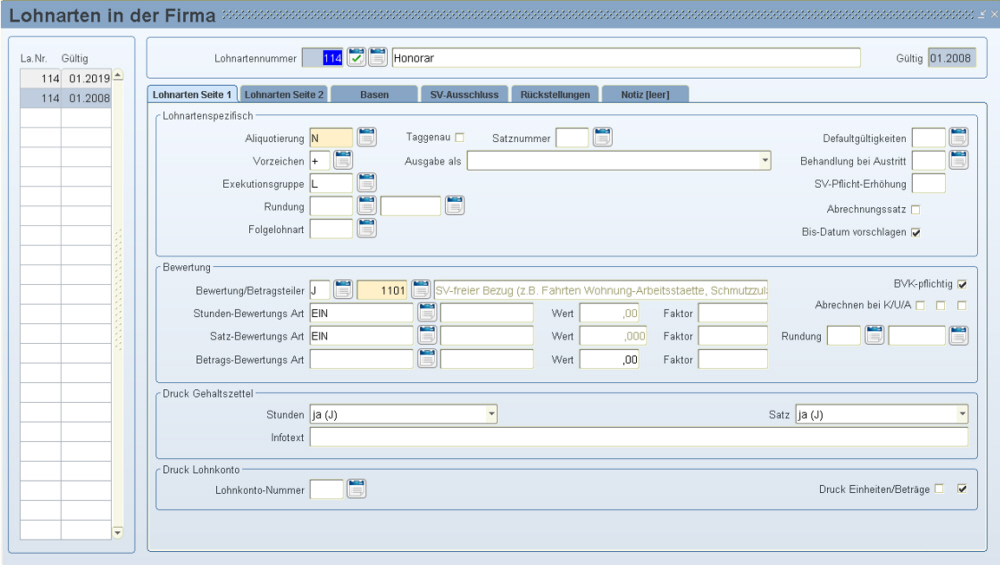Open lookup list icon next to Aliquotierung field
The image size is (1000, 565).
tap(367, 138)
